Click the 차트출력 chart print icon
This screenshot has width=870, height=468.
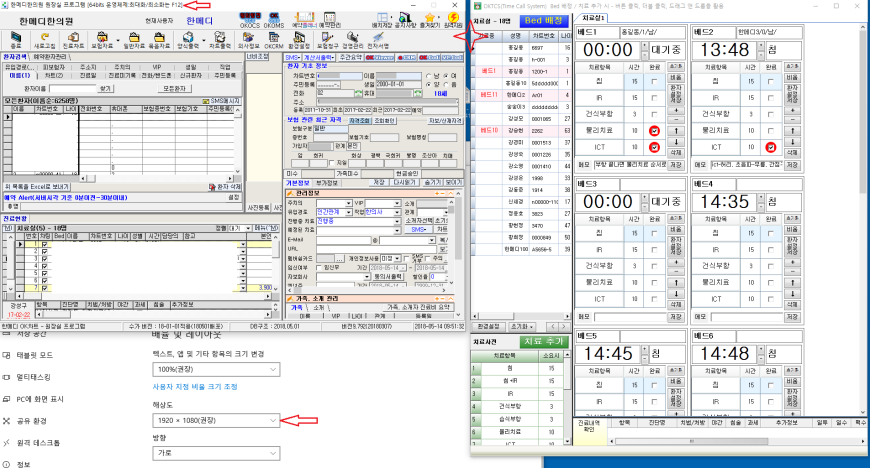coord(220,40)
